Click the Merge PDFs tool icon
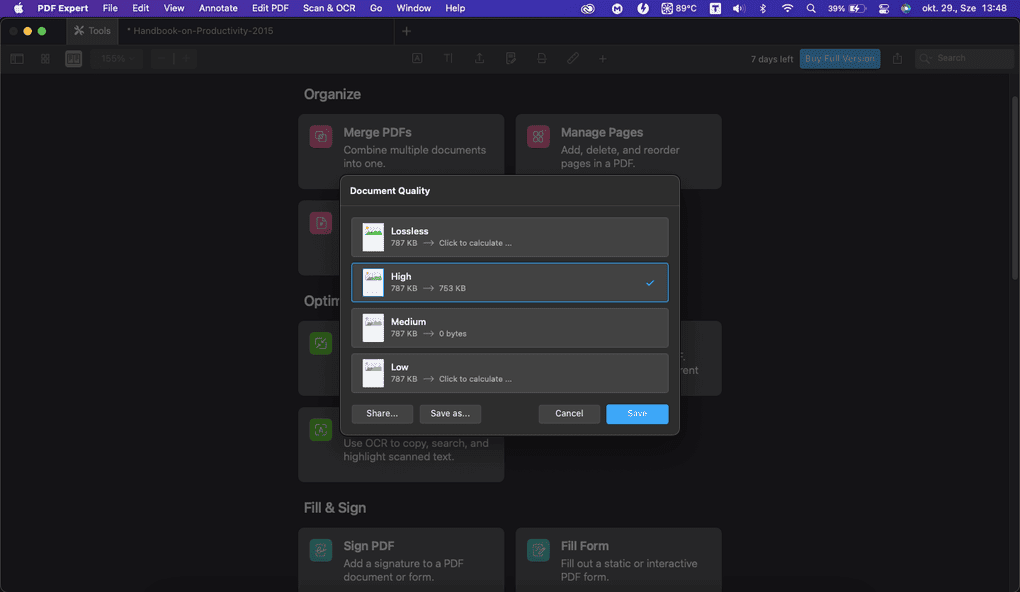Image resolution: width=1020 pixels, height=592 pixels. pos(321,137)
